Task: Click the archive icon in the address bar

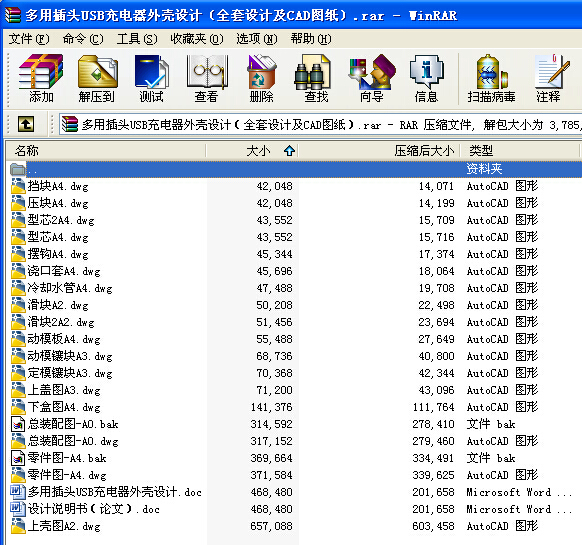Action: (x=69, y=124)
